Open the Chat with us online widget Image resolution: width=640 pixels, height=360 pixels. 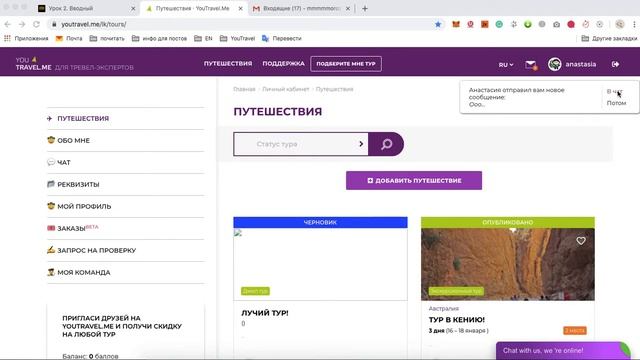[x=563, y=351]
